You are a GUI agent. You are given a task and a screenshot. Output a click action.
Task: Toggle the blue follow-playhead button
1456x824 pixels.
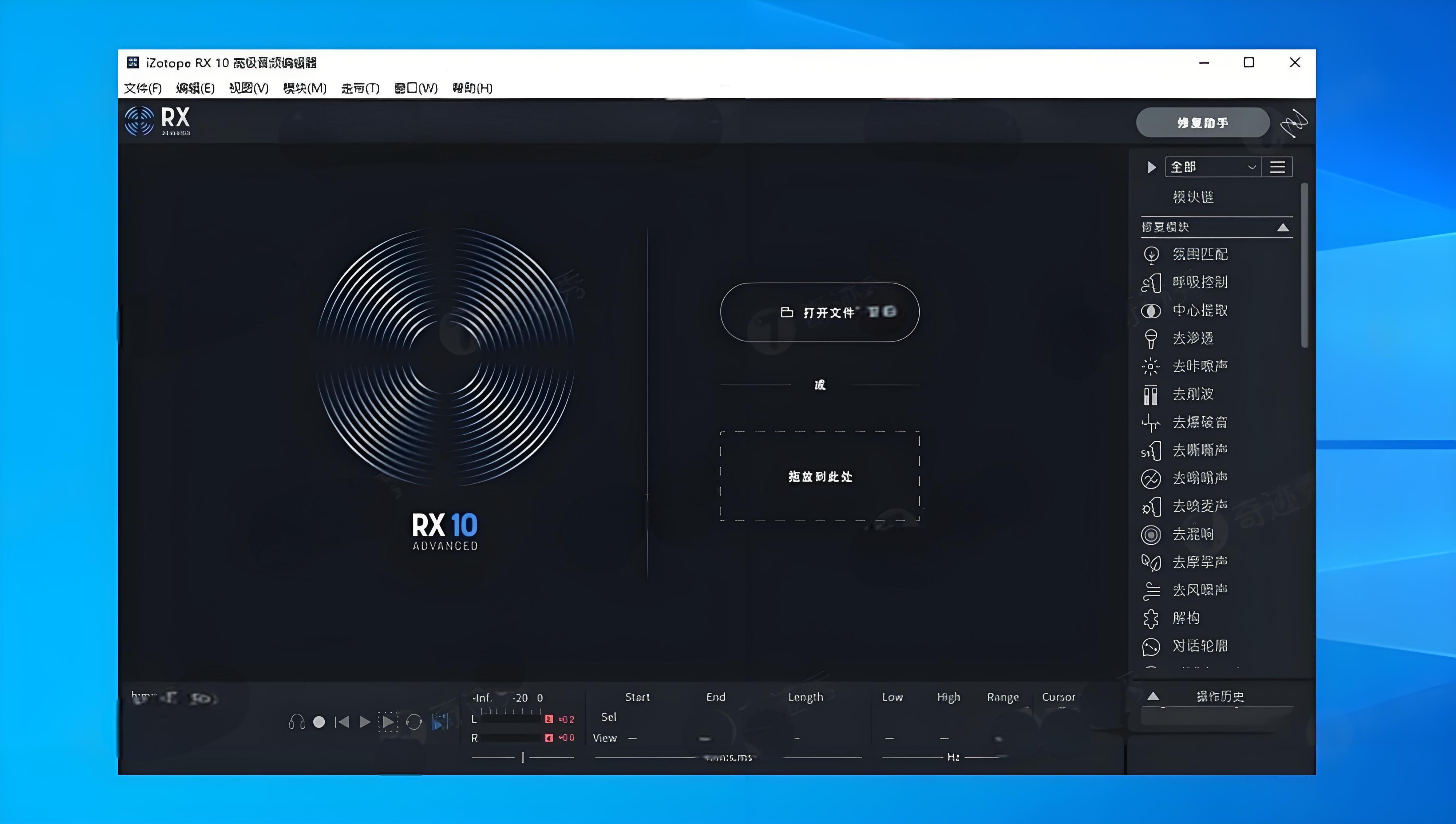439,722
